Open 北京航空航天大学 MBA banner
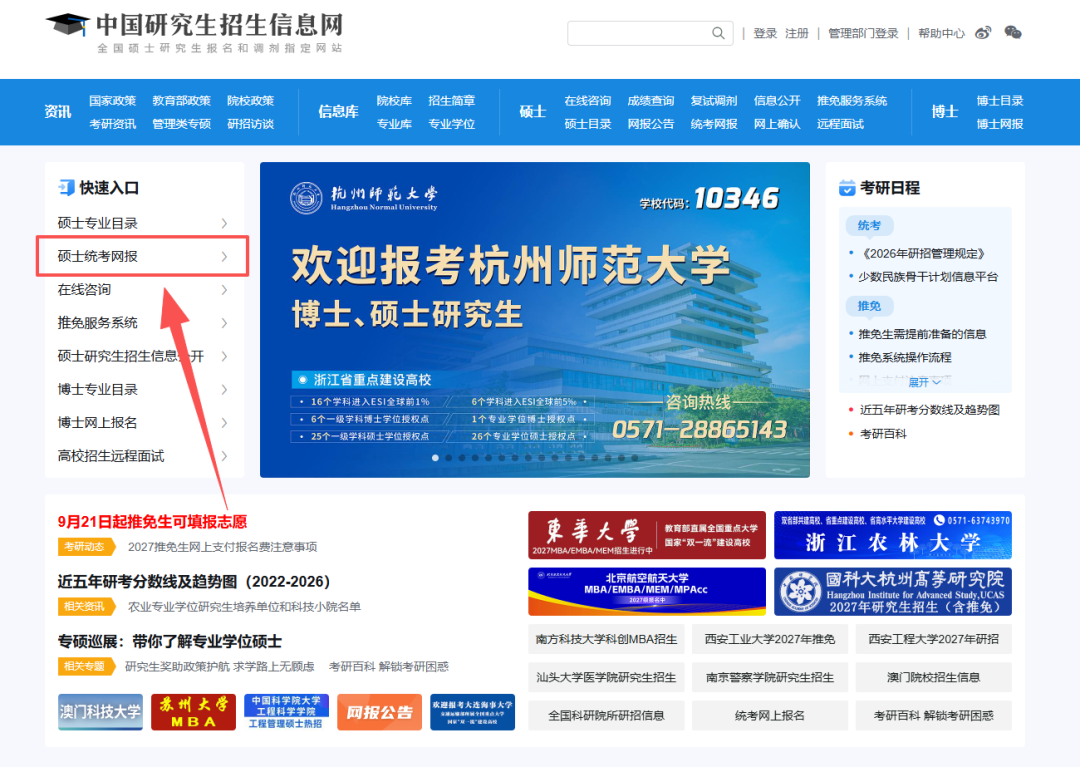The height and width of the screenshot is (767, 1080). click(647, 591)
